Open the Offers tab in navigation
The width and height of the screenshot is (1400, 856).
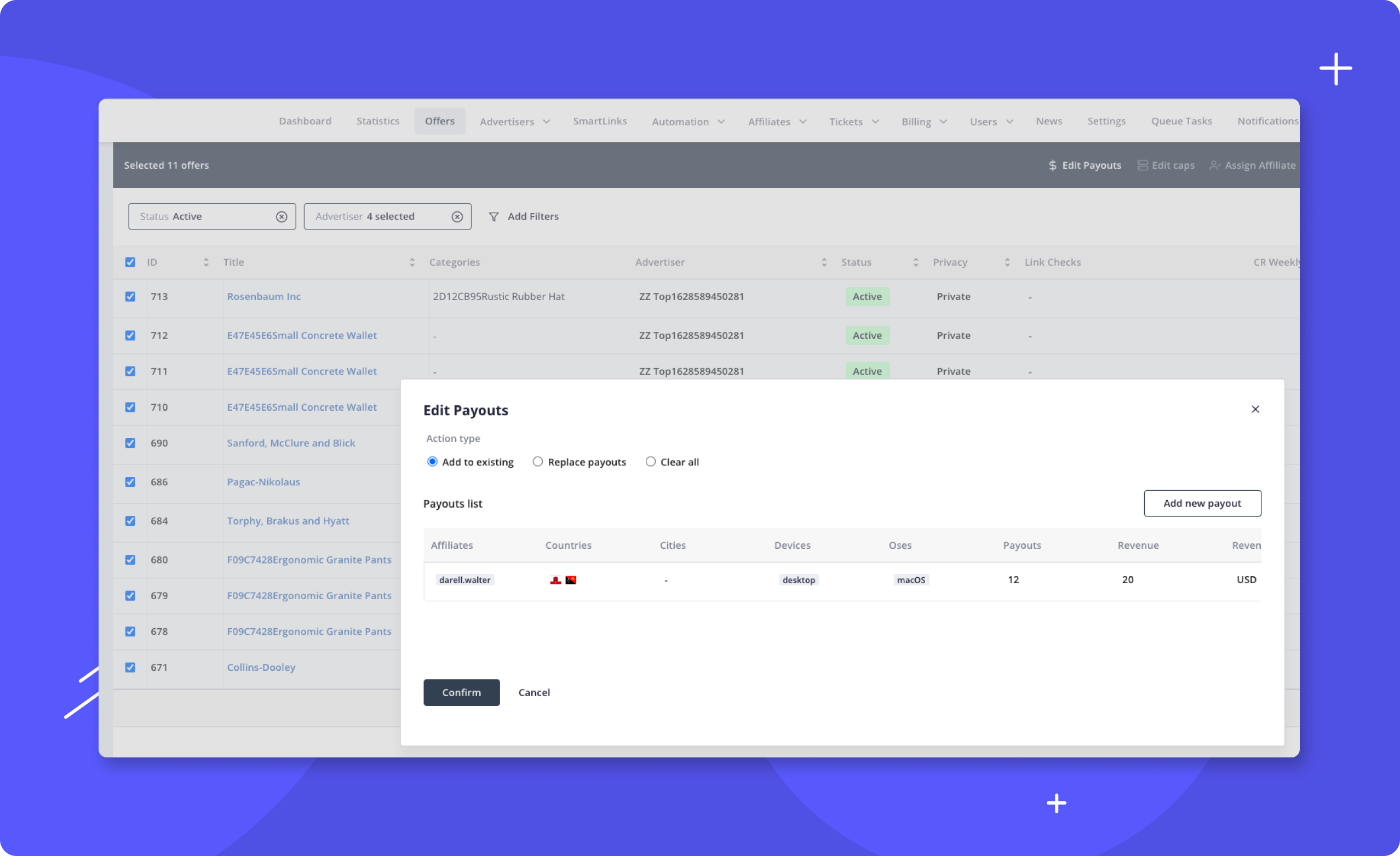[439, 120]
